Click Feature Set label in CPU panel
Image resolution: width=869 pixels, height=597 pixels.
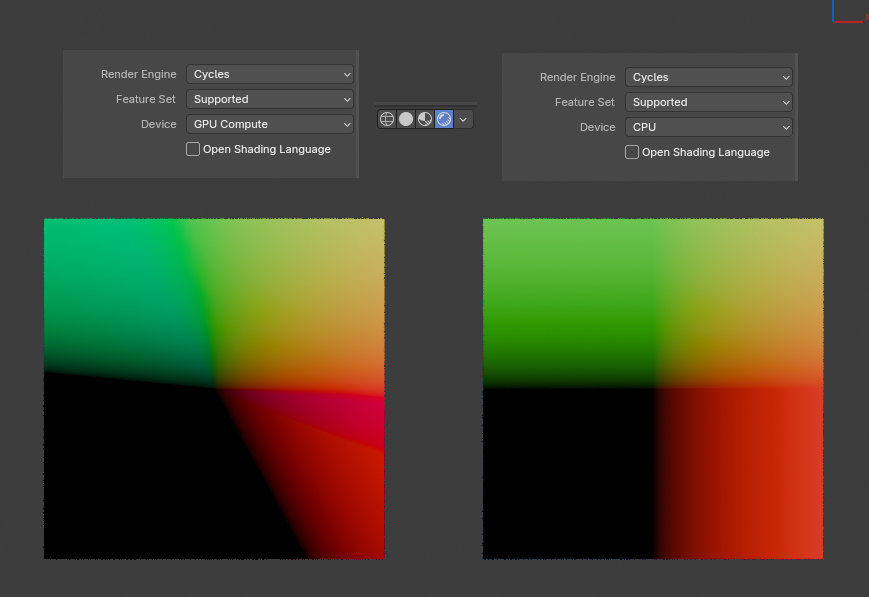click(x=585, y=102)
